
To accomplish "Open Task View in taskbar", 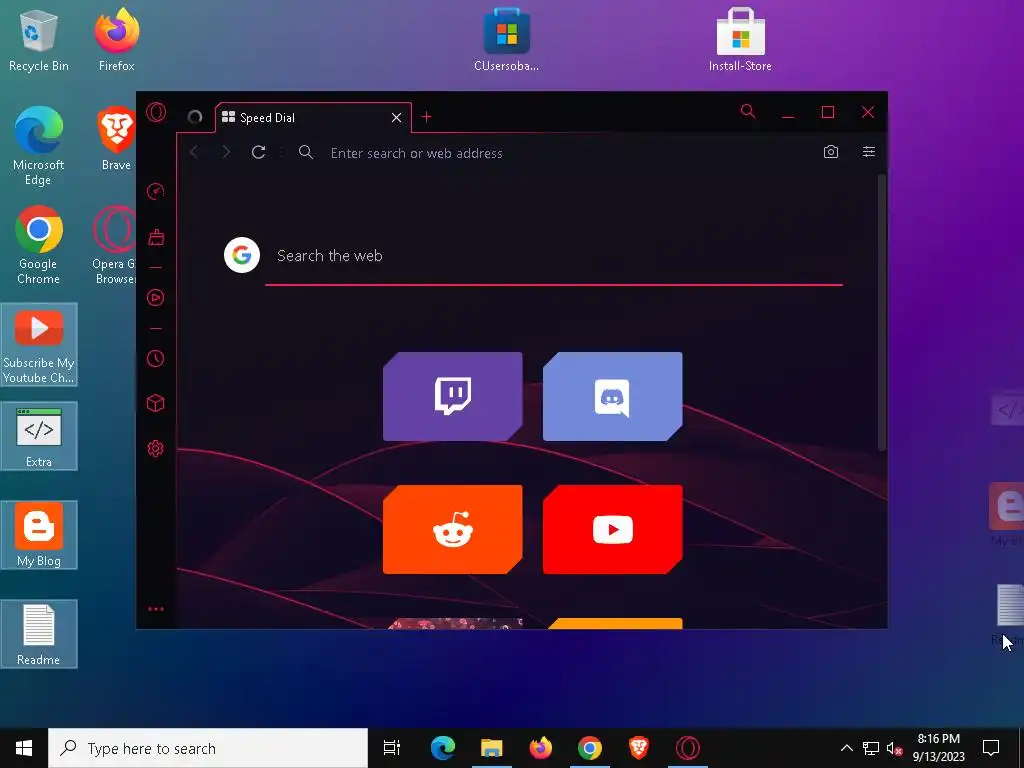I will pos(392,748).
